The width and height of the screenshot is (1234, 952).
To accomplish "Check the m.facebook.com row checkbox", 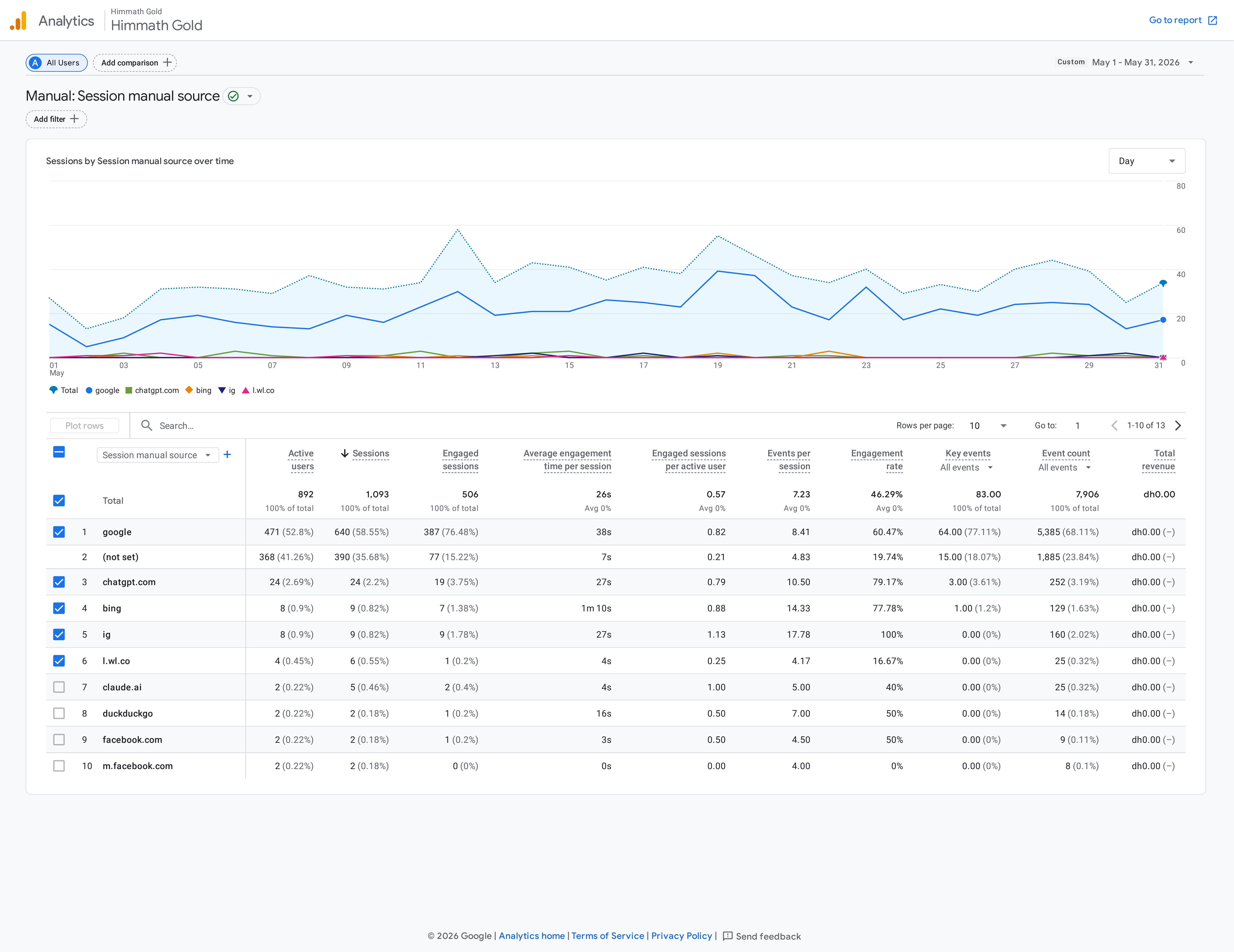I will [x=59, y=766].
